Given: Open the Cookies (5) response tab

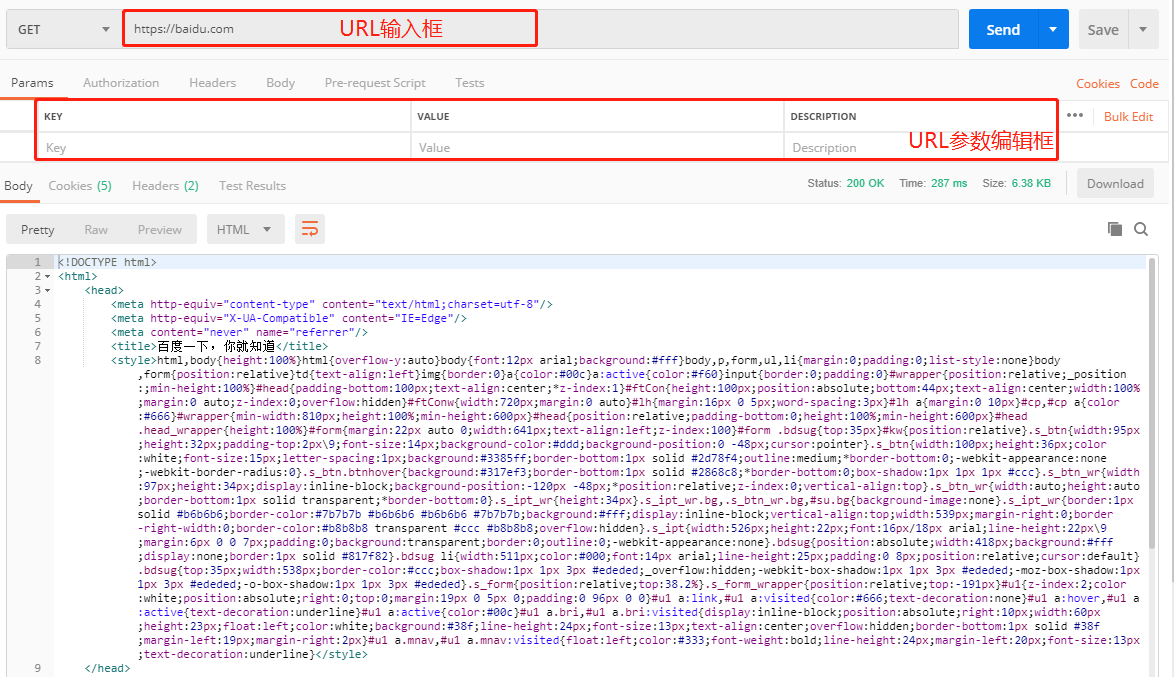Looking at the screenshot, I should (x=80, y=185).
